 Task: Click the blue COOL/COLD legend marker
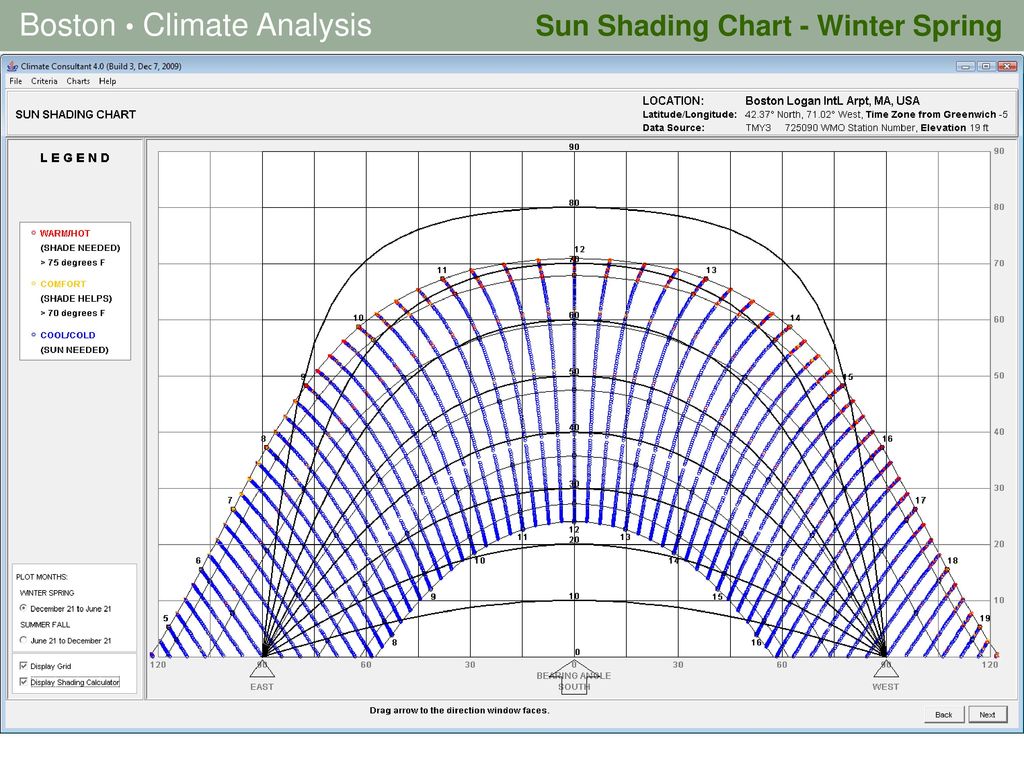(34, 334)
